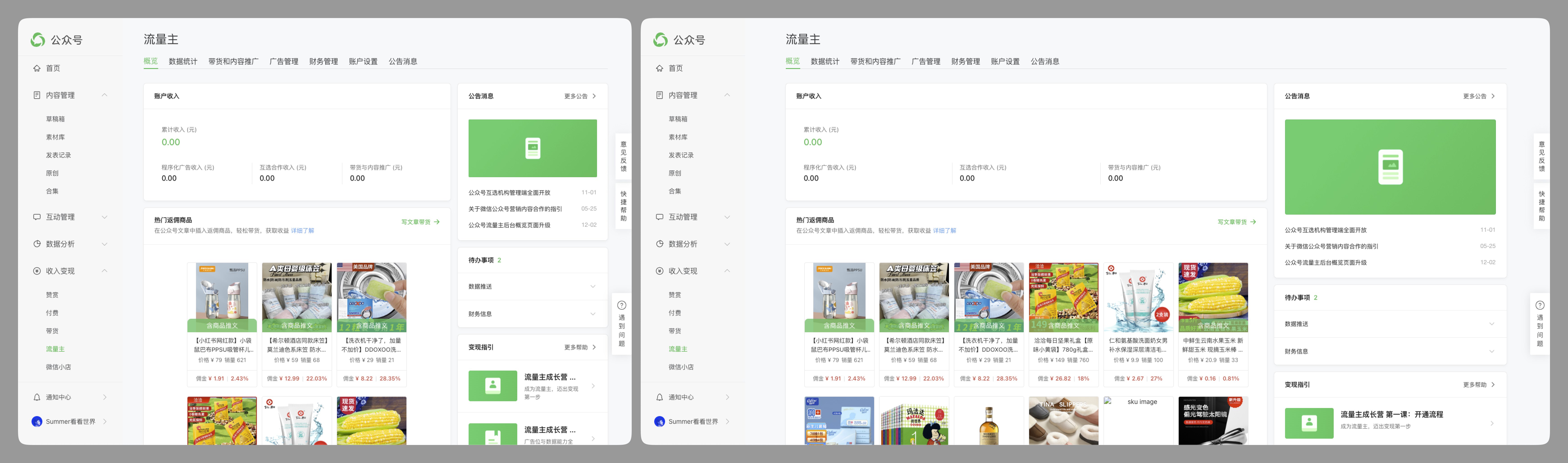
Task: Switch to the 公告消息 tab in the right window
Action: pos(1045,62)
